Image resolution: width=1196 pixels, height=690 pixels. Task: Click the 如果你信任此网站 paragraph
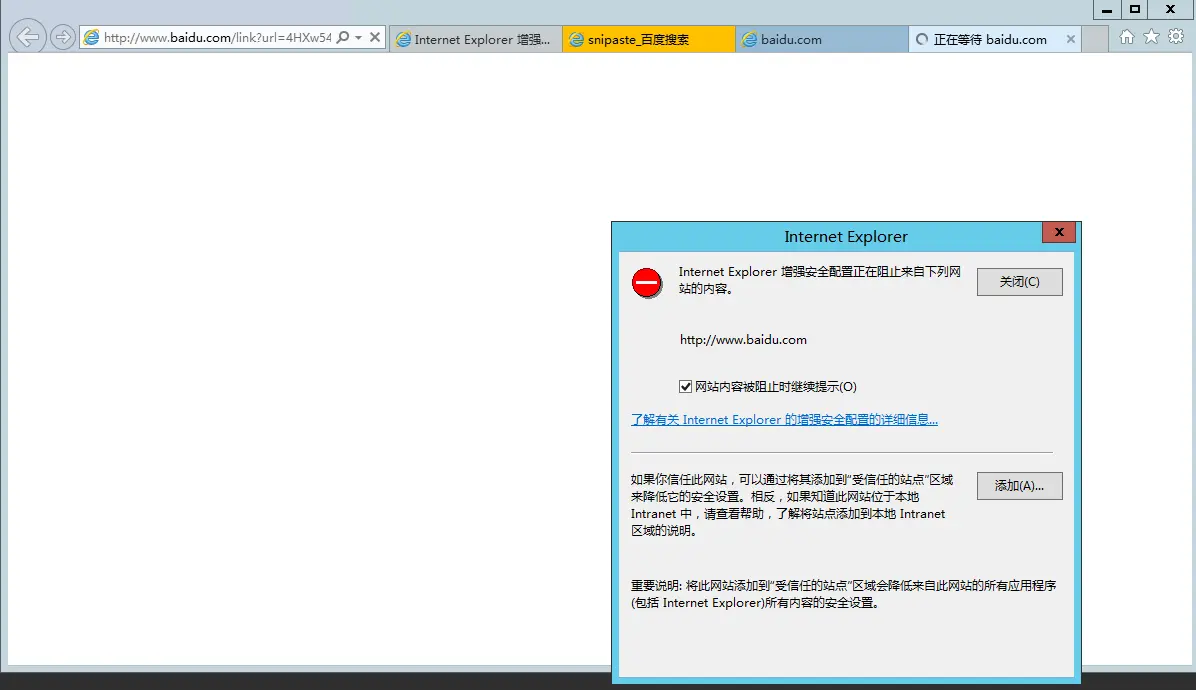point(792,505)
